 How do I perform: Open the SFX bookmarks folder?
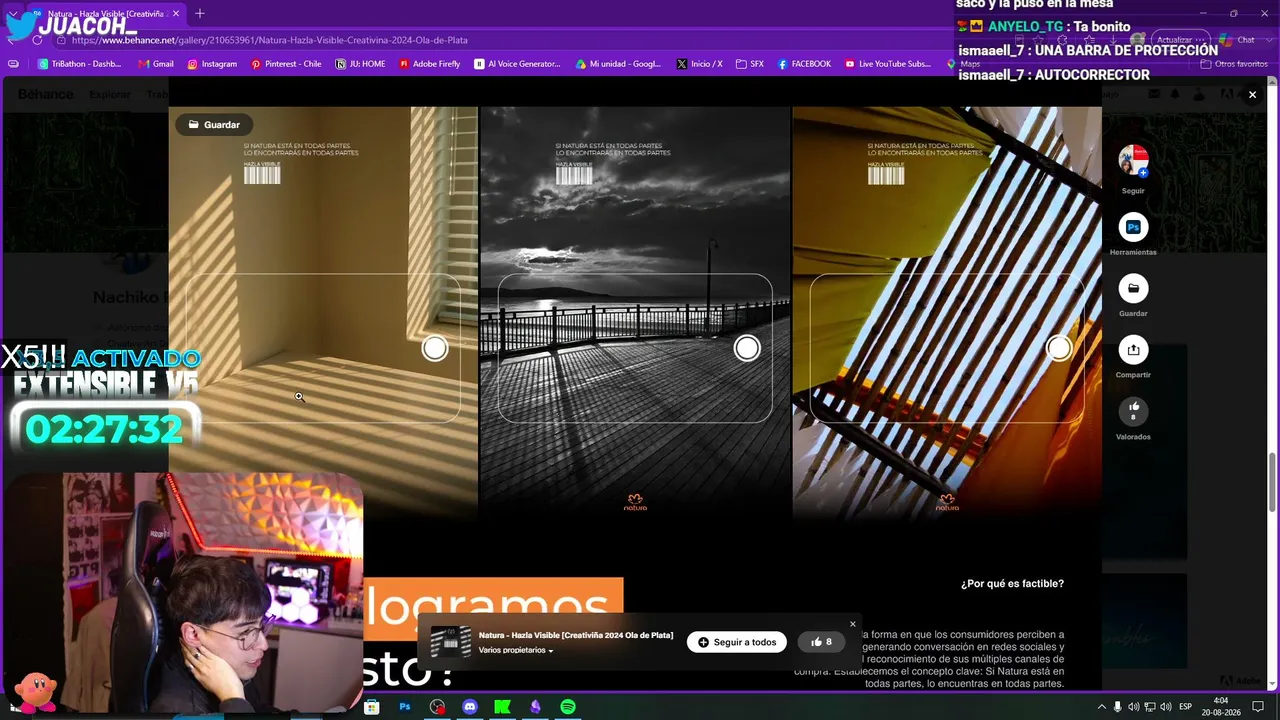749,64
